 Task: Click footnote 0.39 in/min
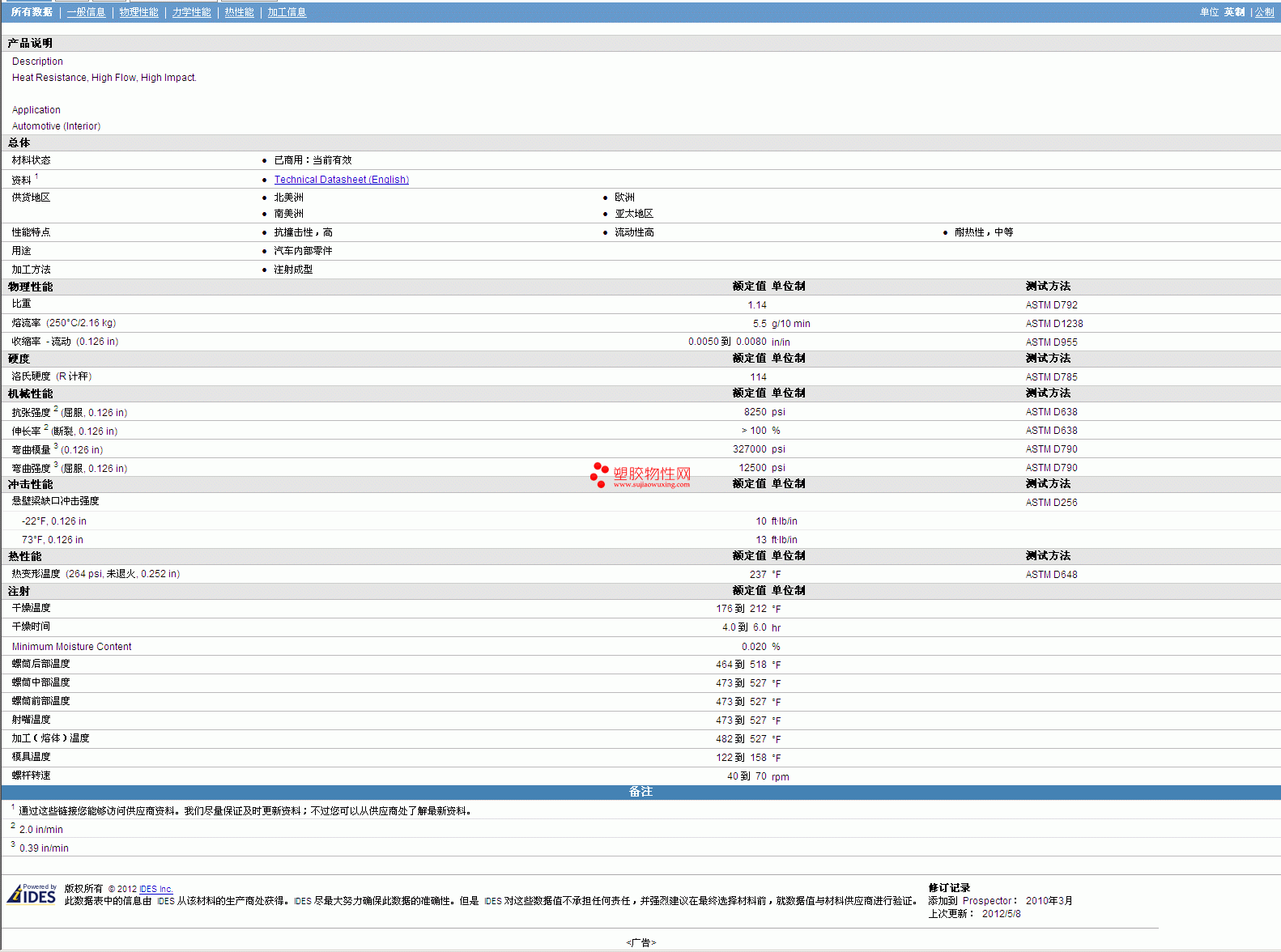pos(44,848)
